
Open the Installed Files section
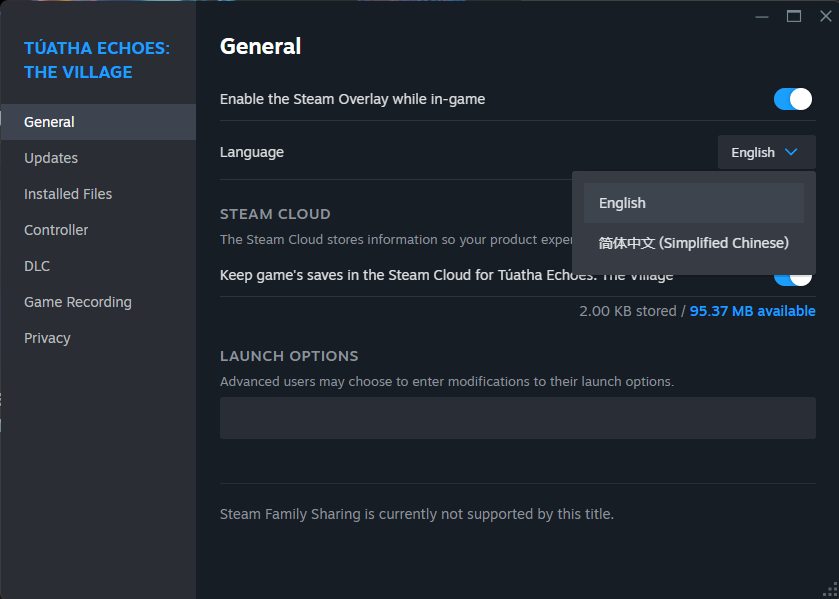click(68, 194)
